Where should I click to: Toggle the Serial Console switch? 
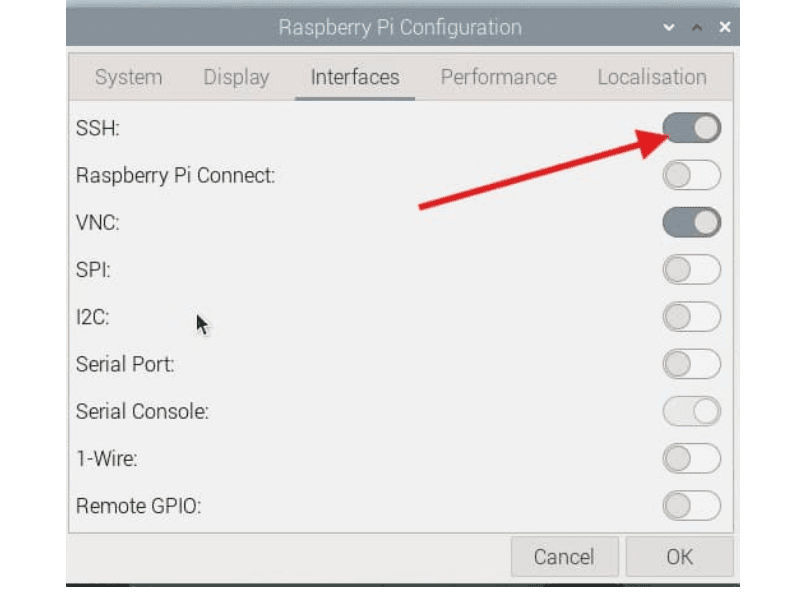tap(692, 411)
